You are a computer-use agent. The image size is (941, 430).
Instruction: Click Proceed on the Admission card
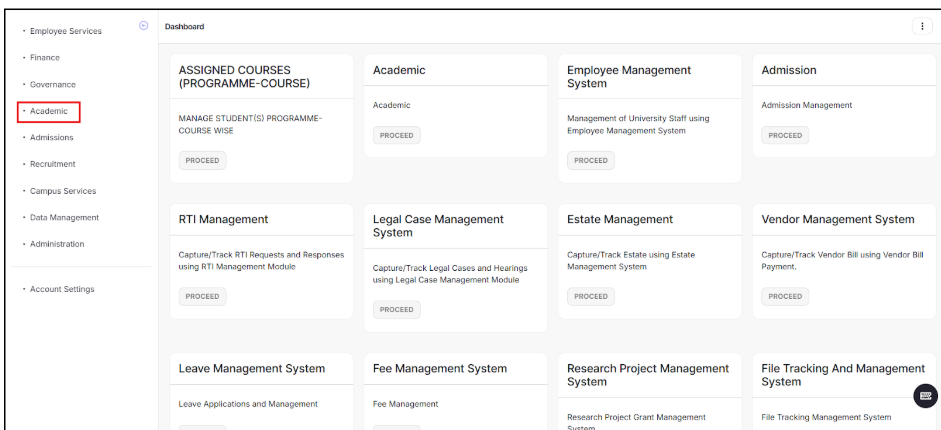pos(785,136)
